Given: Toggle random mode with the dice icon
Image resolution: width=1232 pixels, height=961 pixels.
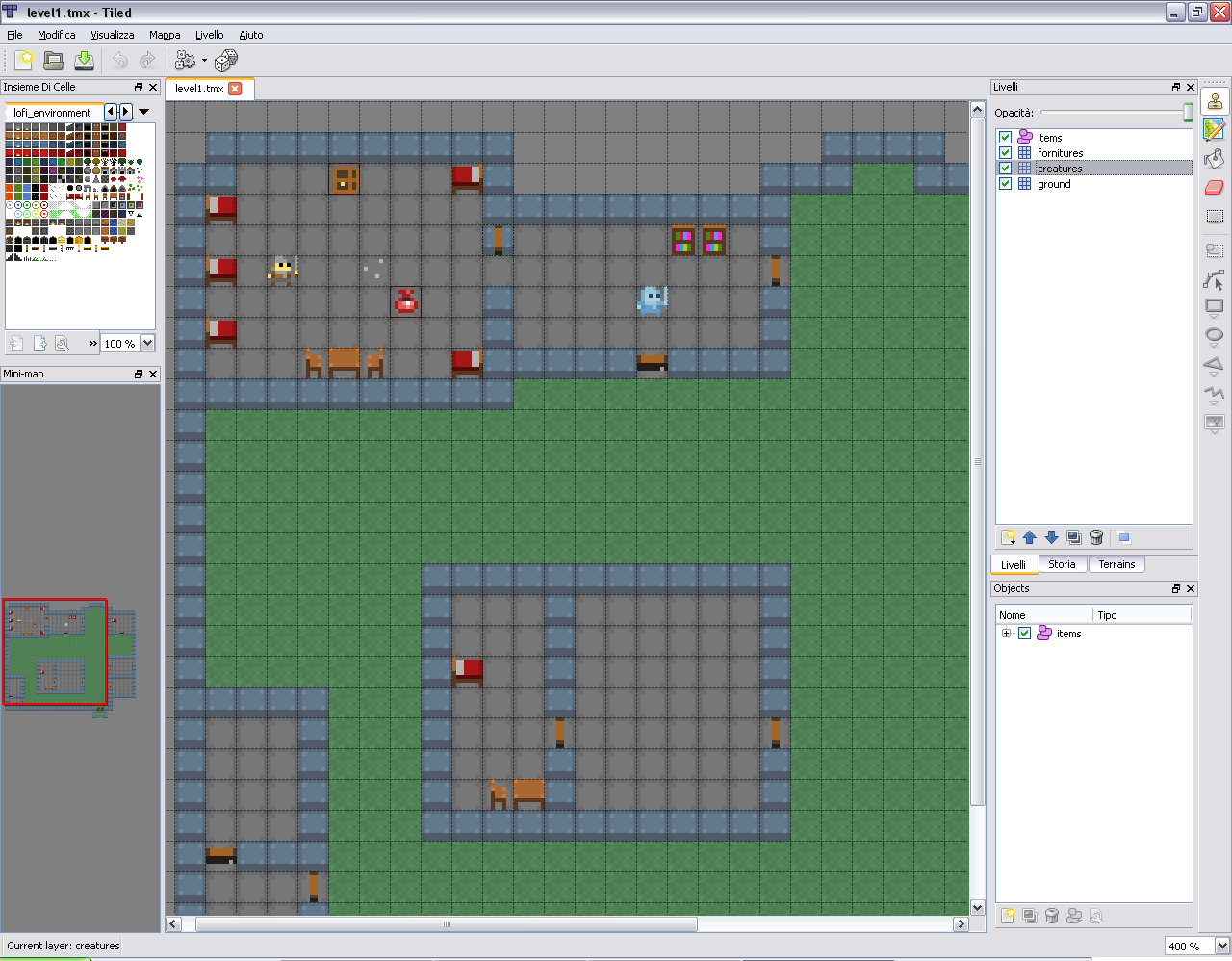Looking at the screenshot, I should click(x=226, y=61).
